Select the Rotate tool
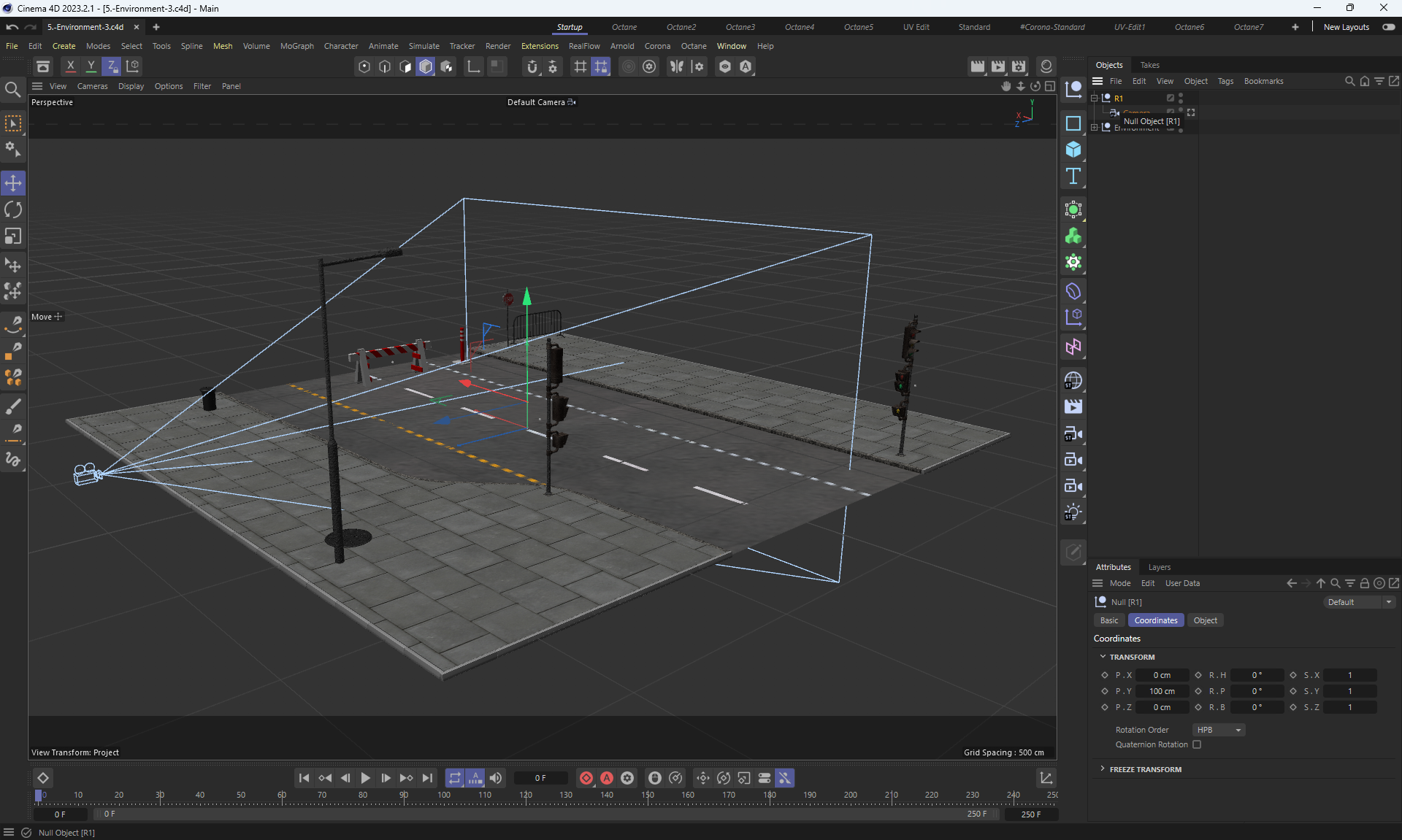The image size is (1402, 840). tap(13, 210)
